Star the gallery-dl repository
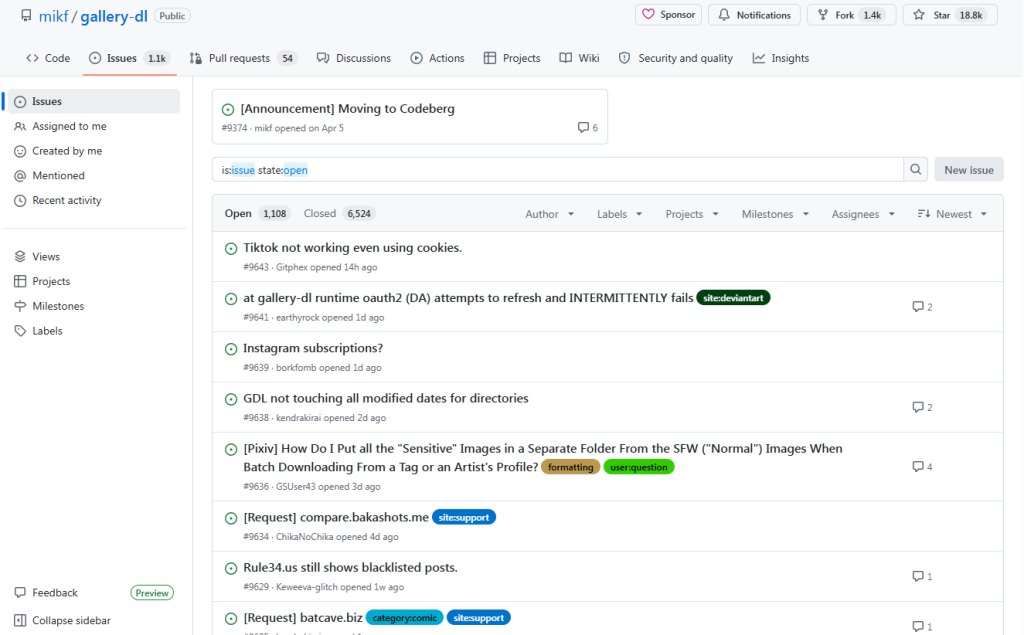Image resolution: width=1024 pixels, height=635 pixels. (950, 14)
